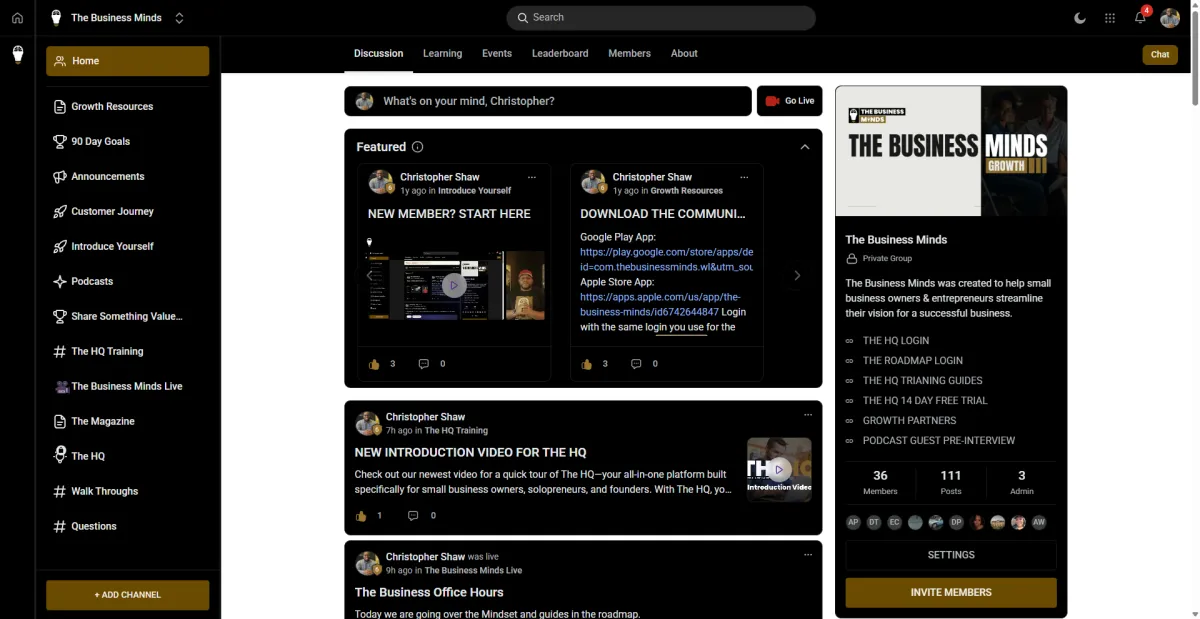Open THE ROADMAP LOGIN link

tap(913, 361)
